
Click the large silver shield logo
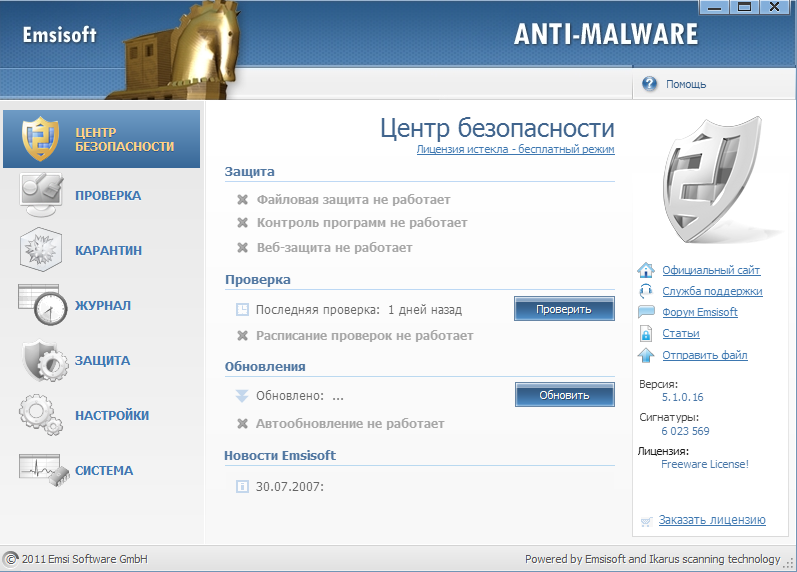click(x=713, y=179)
